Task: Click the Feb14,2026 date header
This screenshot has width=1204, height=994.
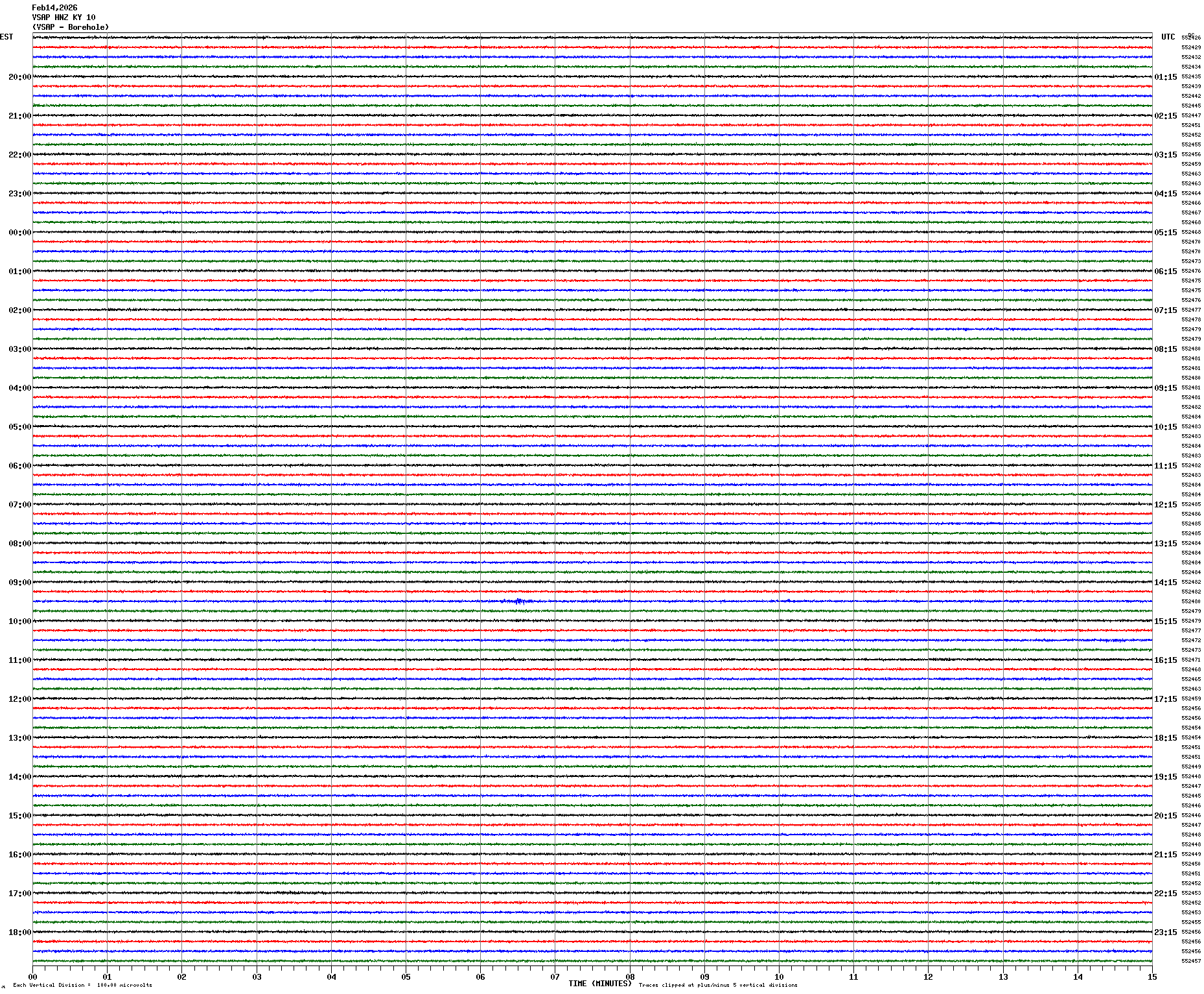Action: click(x=54, y=8)
